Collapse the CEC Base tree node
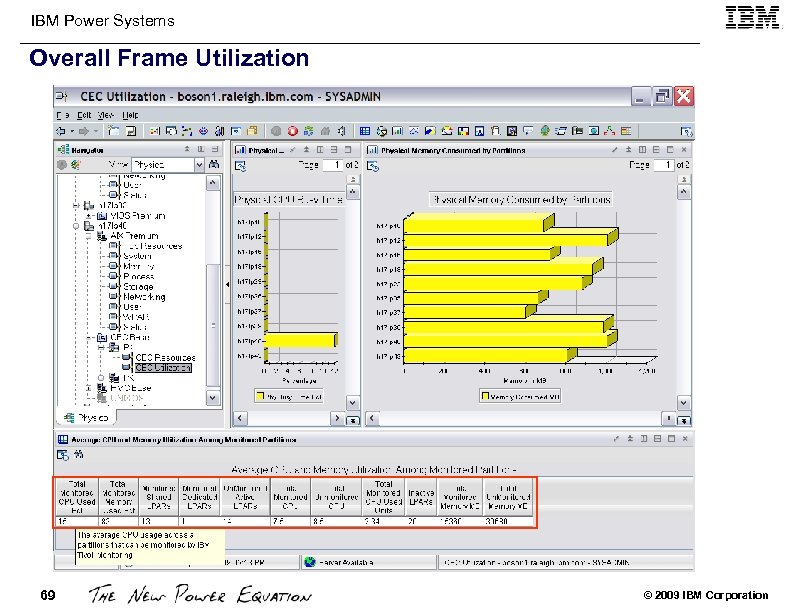 coord(89,338)
